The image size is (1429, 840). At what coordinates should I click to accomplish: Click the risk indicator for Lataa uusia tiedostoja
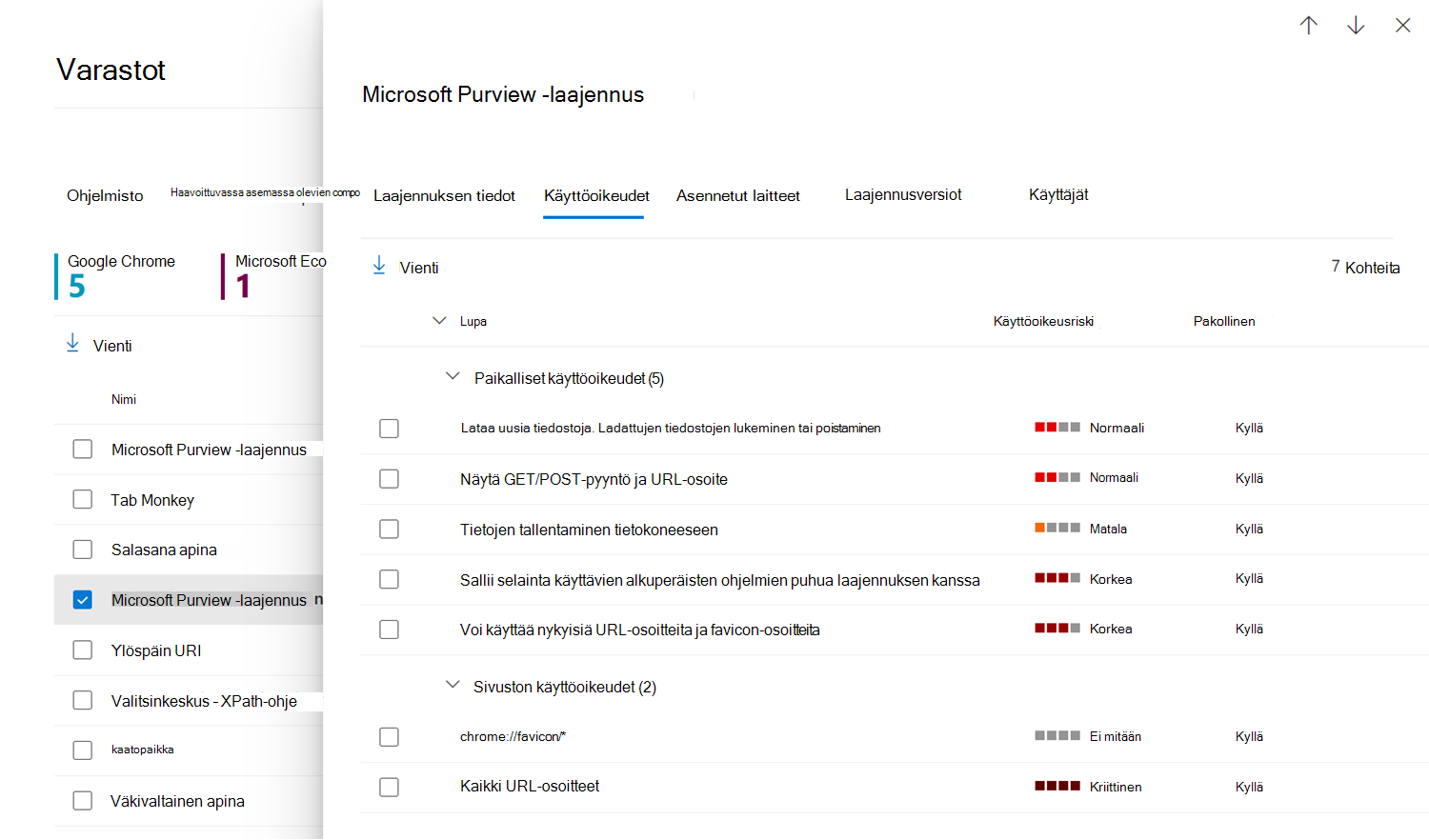(x=1057, y=428)
